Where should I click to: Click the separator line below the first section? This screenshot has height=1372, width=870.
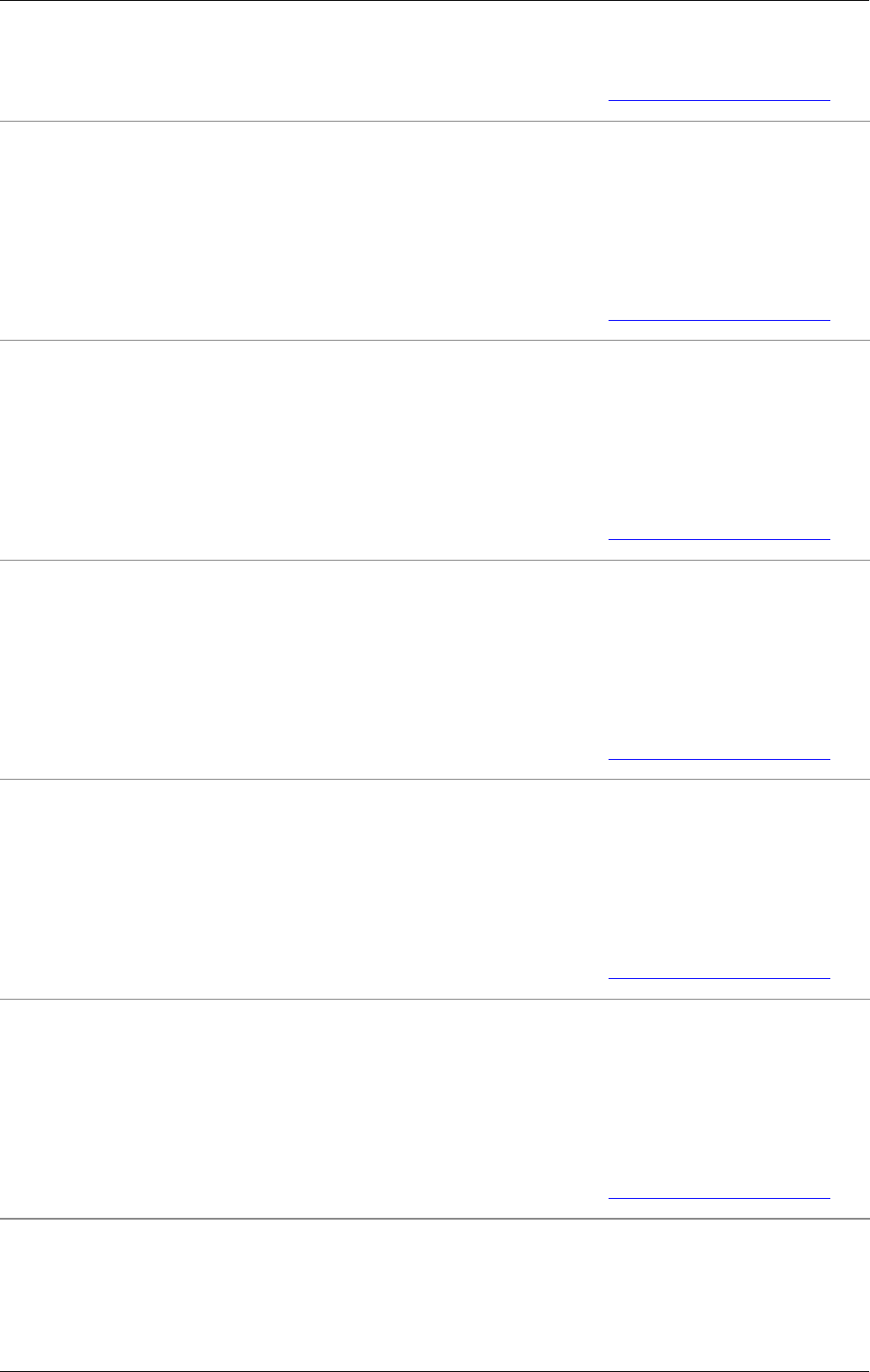tap(435, 121)
